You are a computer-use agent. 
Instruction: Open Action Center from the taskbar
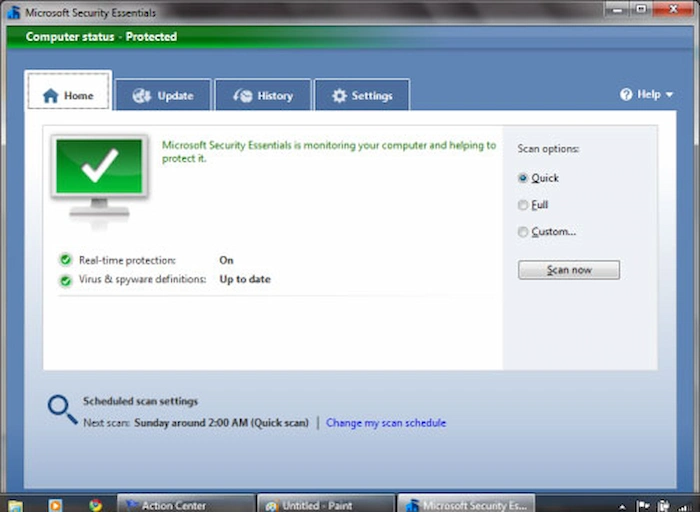186,504
